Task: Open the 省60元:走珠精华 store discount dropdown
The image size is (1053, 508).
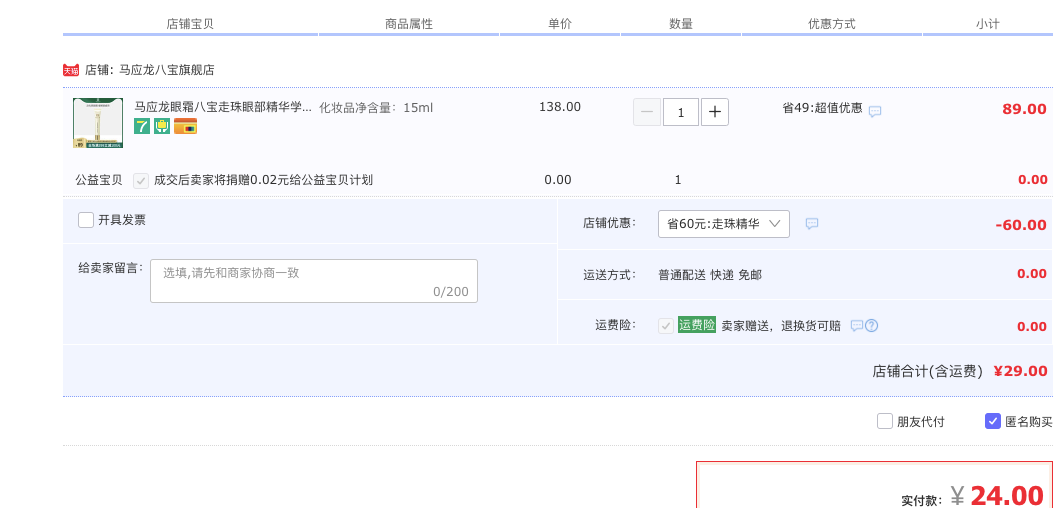Action: coord(724,224)
